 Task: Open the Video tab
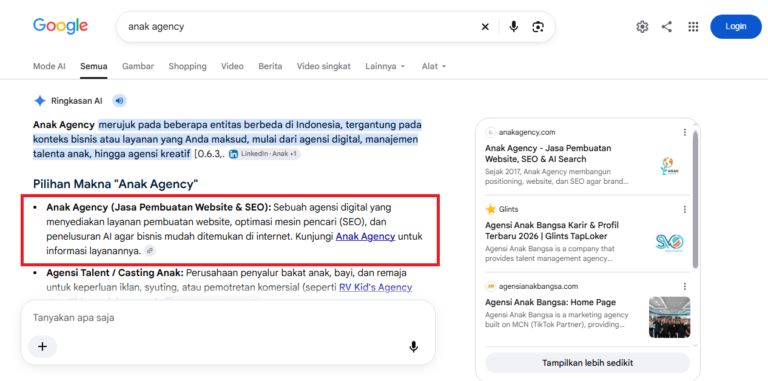(x=232, y=66)
